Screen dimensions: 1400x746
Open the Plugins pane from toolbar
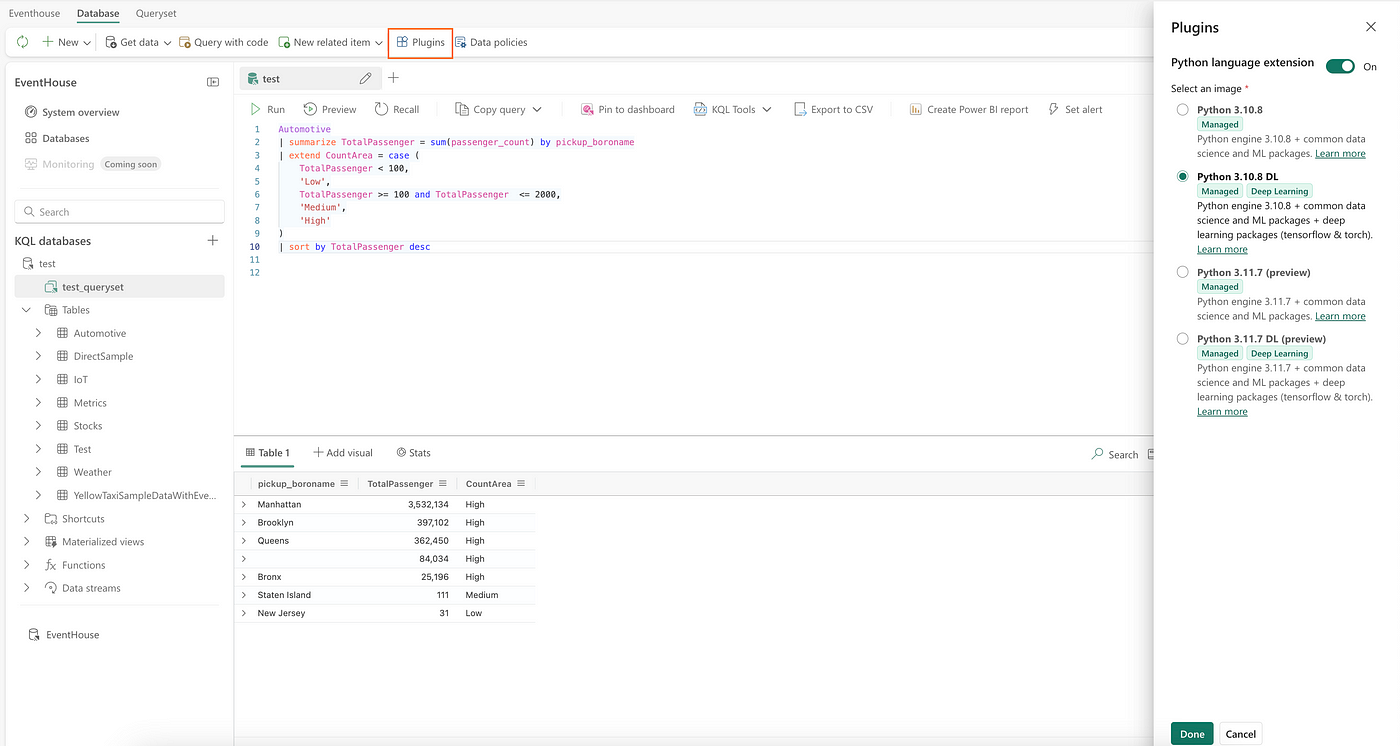click(420, 42)
